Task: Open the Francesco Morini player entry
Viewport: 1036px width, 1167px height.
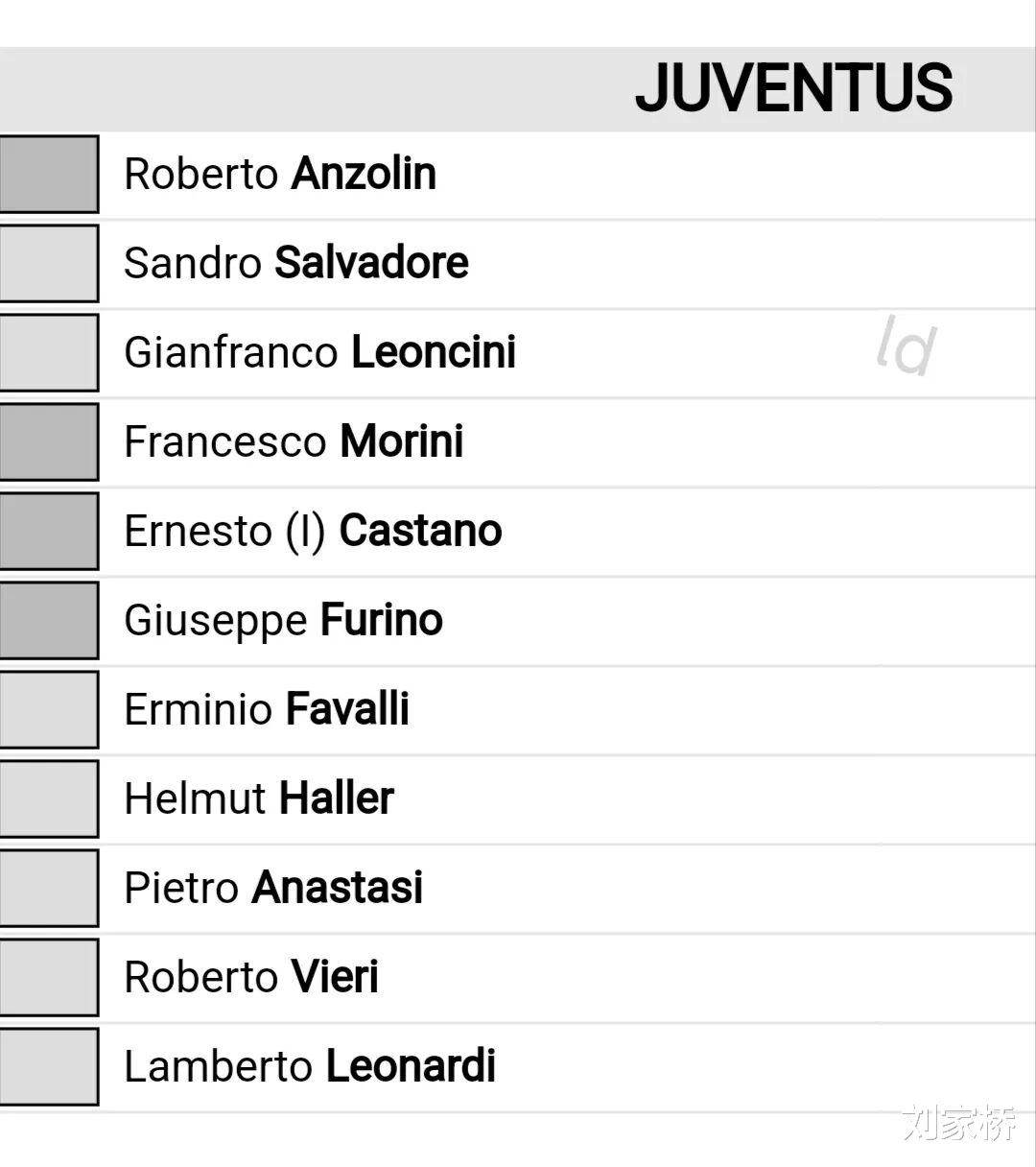Action: pos(294,441)
